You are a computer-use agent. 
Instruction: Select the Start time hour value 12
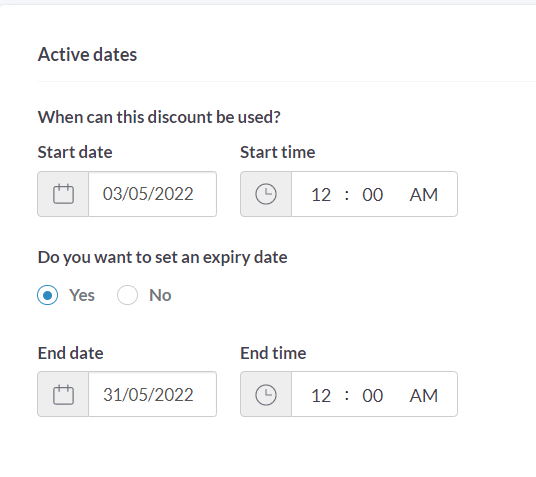tap(321, 195)
